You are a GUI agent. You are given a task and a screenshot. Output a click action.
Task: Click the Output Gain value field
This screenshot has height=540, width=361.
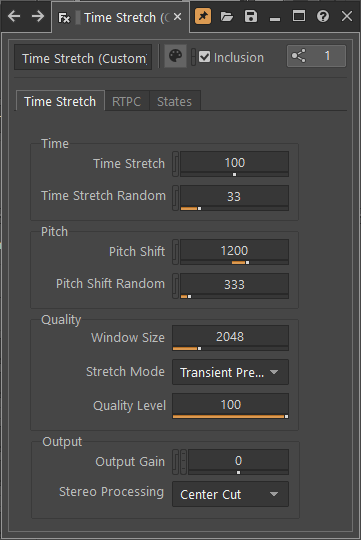[x=238, y=462]
